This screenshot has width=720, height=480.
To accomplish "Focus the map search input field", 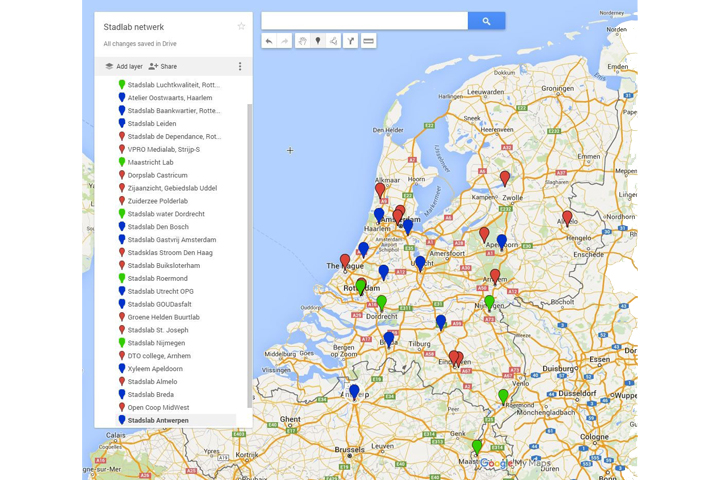I will pos(365,21).
